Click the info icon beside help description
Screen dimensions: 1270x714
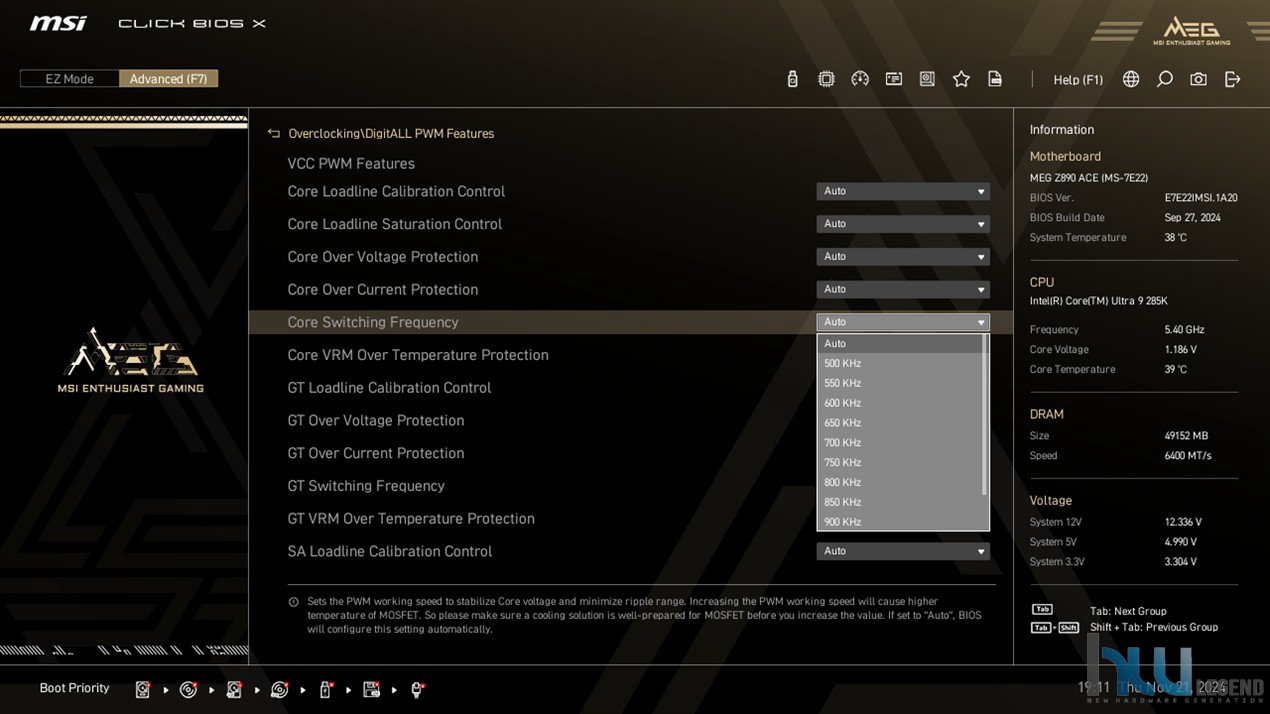coord(293,602)
